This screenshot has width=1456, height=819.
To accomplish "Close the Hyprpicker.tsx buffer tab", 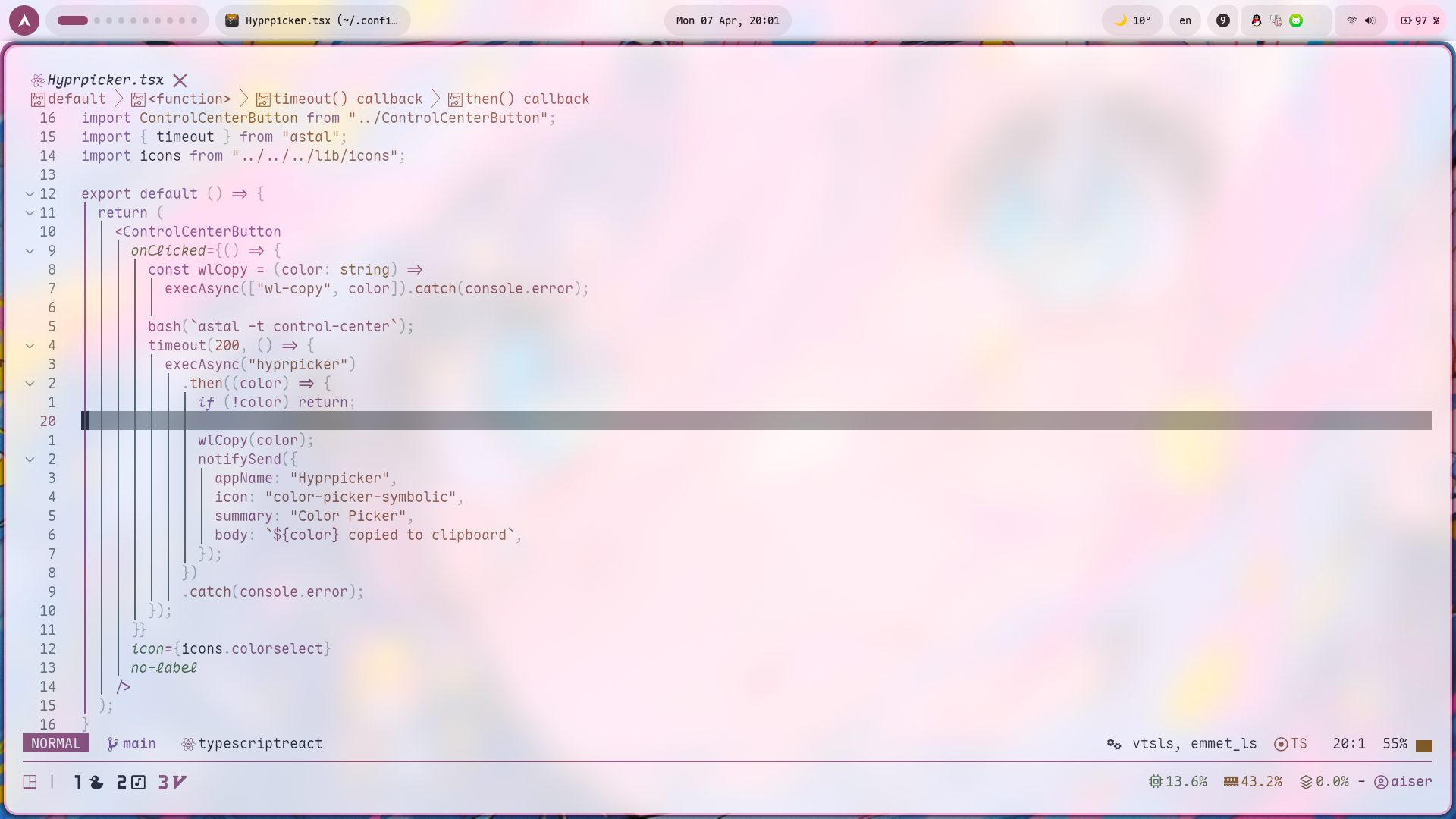I will [x=180, y=80].
